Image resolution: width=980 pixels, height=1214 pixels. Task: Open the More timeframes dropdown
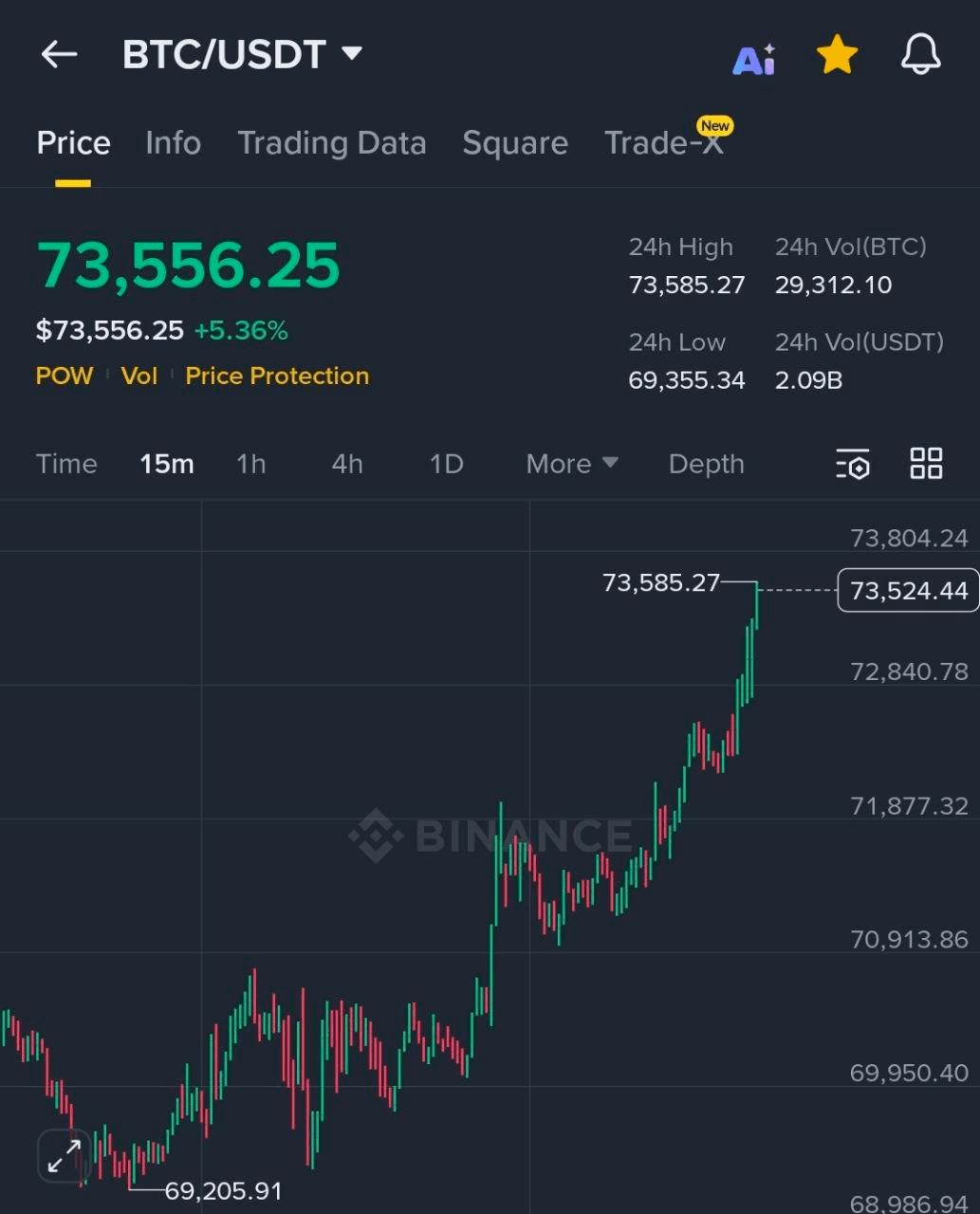(x=571, y=464)
